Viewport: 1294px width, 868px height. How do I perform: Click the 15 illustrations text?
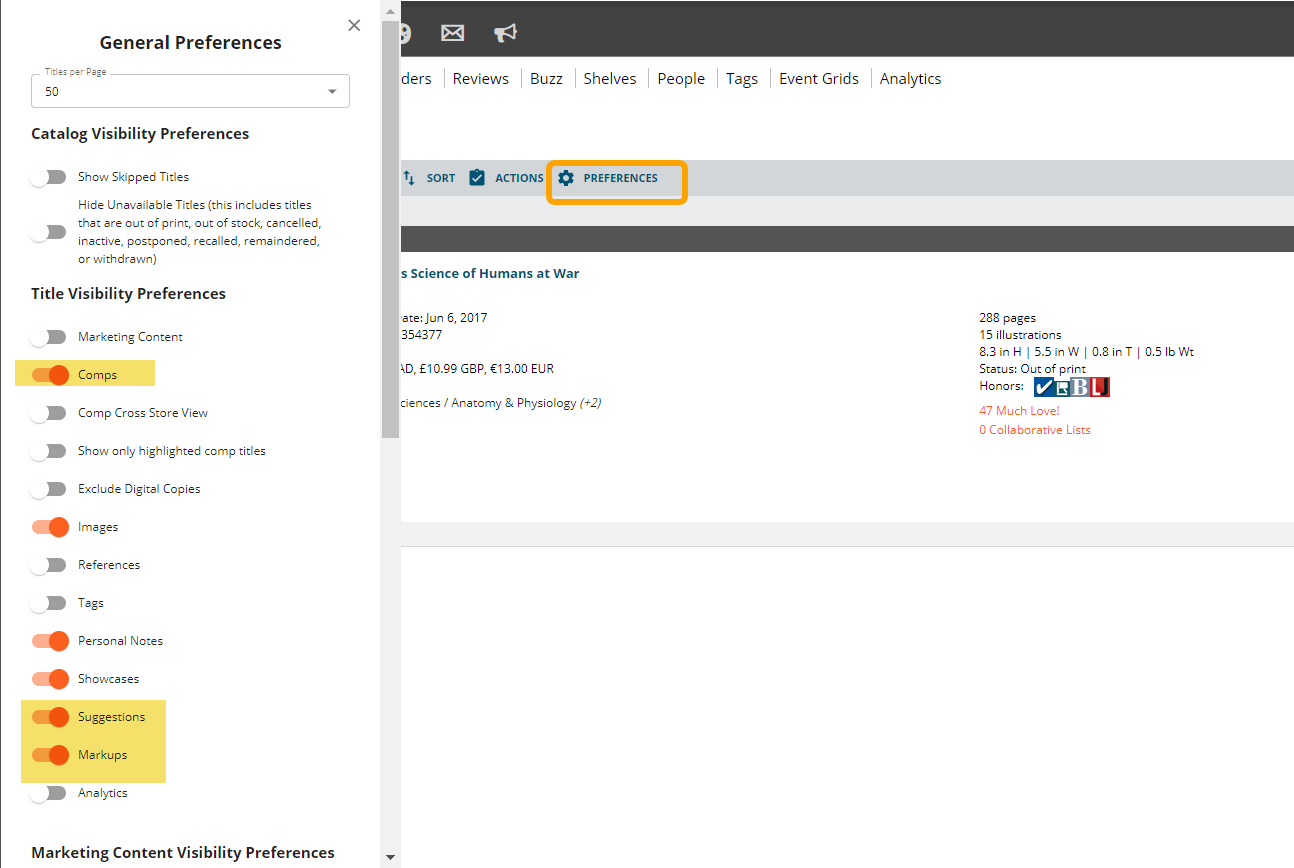pos(1020,335)
